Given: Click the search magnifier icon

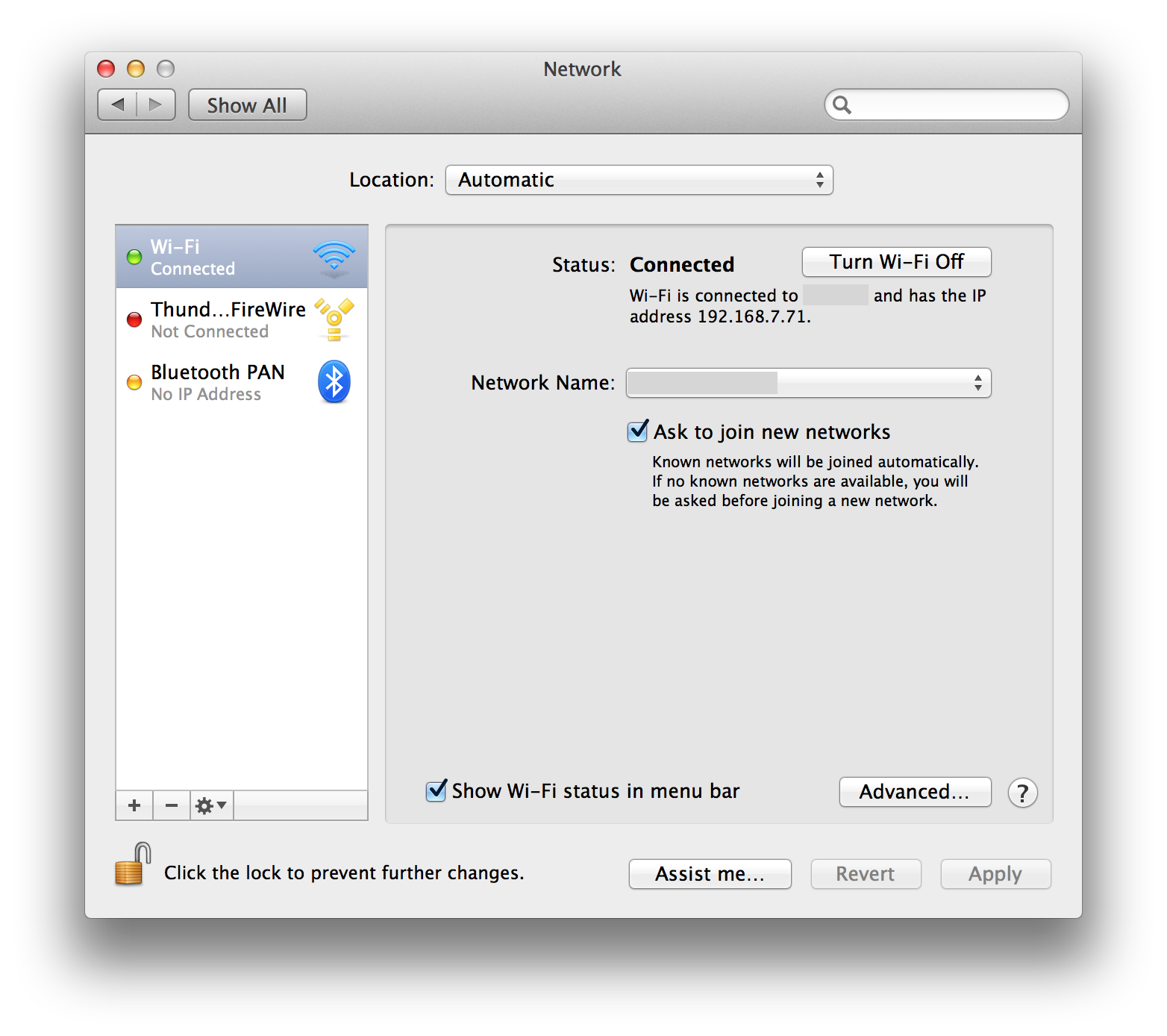Looking at the screenshot, I should [842, 104].
